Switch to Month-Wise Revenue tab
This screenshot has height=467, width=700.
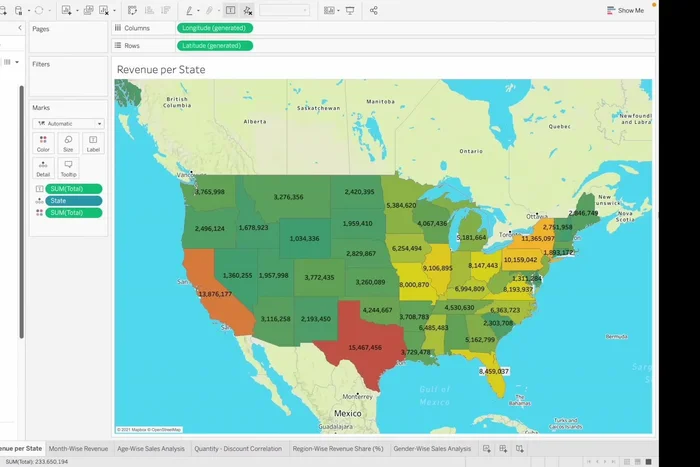(79, 449)
